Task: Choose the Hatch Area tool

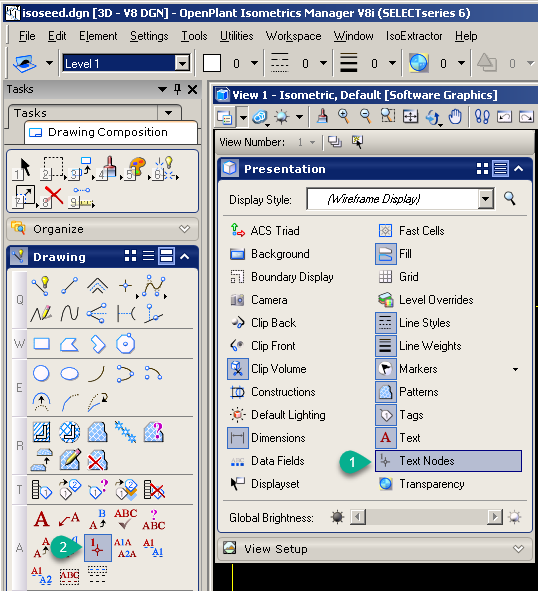Action: tap(41, 432)
